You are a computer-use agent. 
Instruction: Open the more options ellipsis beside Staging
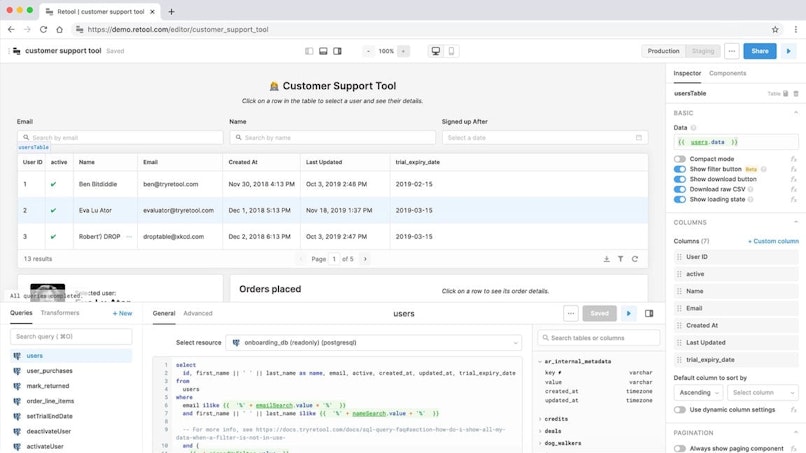click(x=731, y=51)
